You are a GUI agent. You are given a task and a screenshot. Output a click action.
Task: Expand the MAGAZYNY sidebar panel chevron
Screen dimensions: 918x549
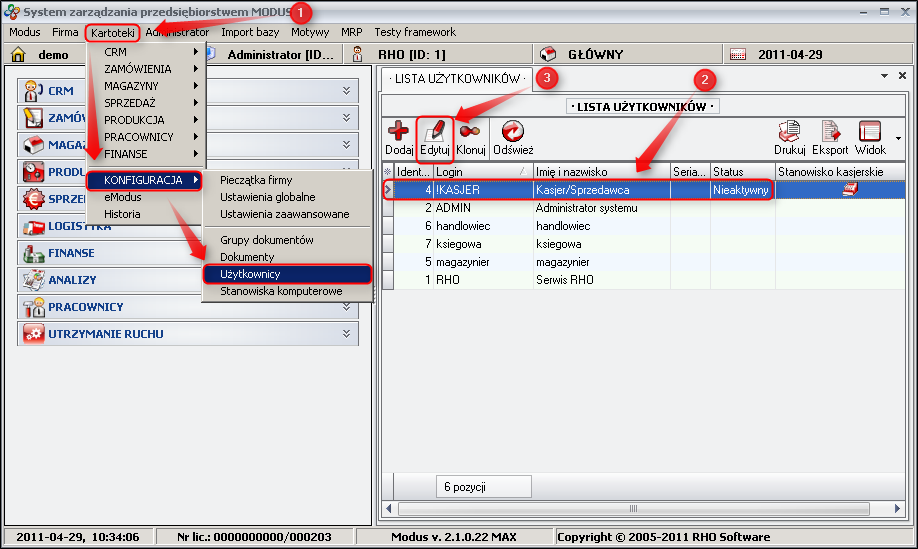tap(347, 145)
